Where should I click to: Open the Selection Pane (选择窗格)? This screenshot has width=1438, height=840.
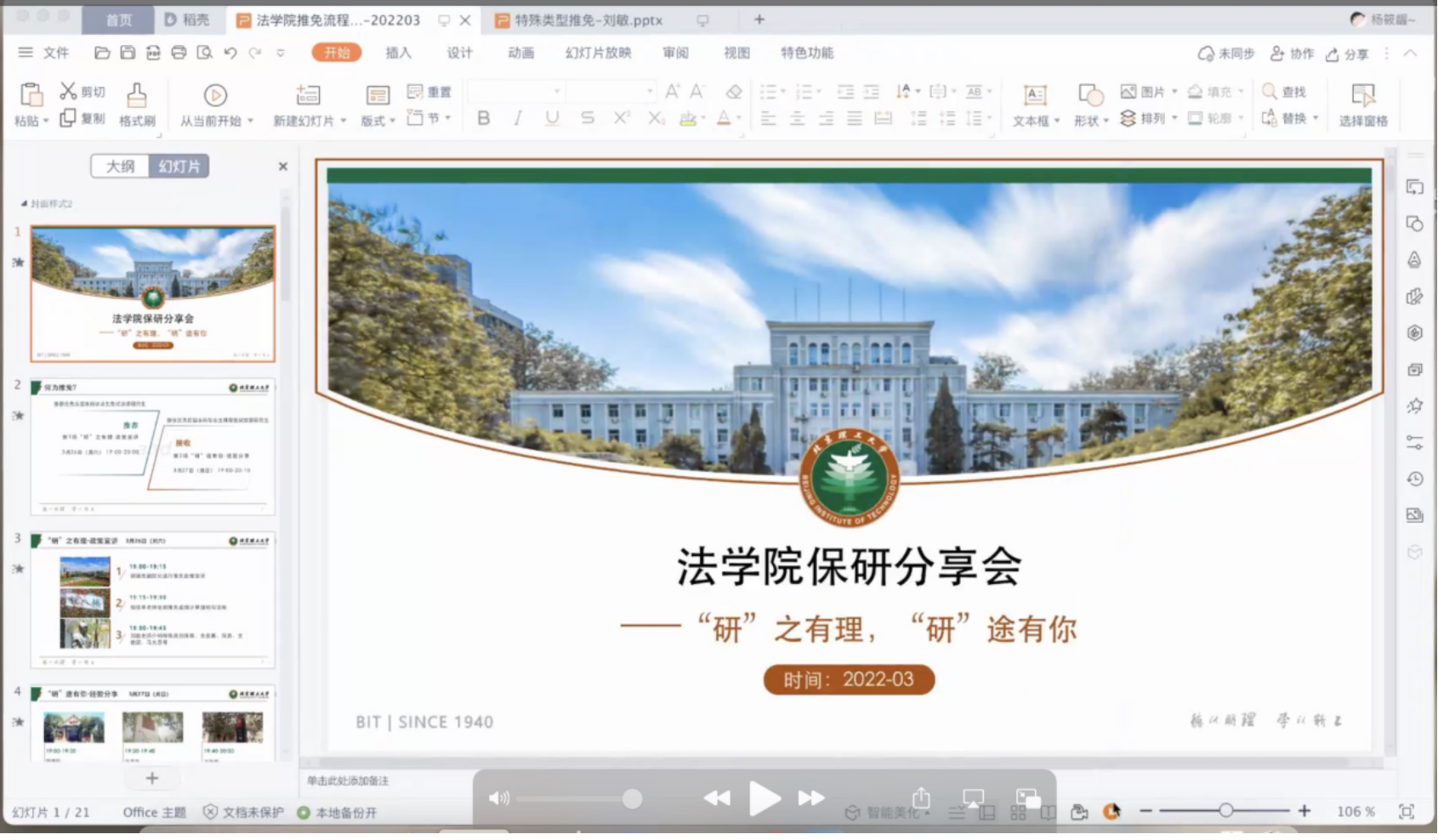[1362, 95]
